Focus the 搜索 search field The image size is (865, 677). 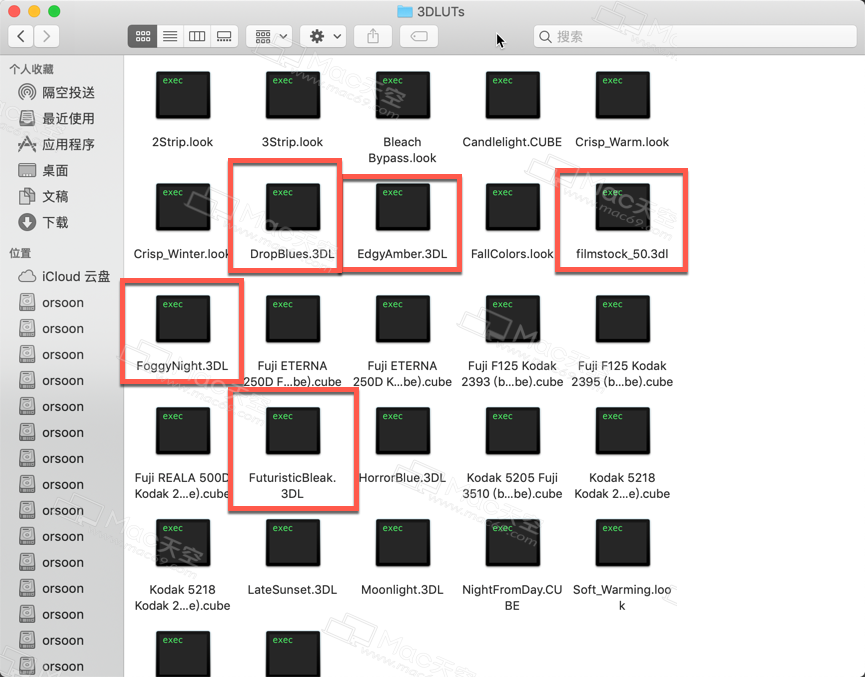point(695,36)
